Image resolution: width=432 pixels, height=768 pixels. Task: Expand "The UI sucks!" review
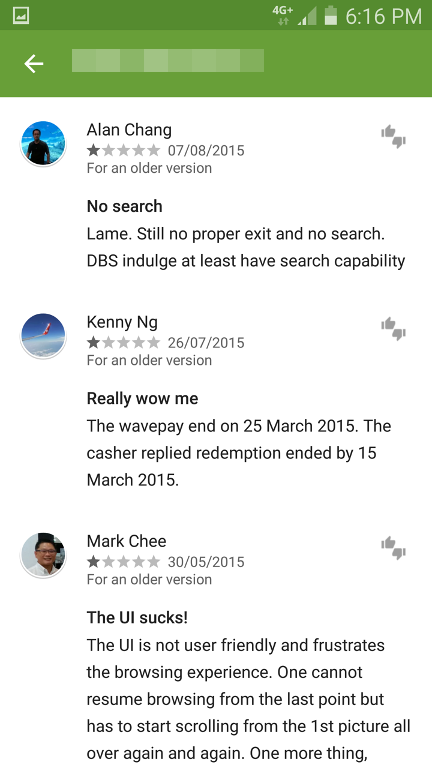click(249, 686)
